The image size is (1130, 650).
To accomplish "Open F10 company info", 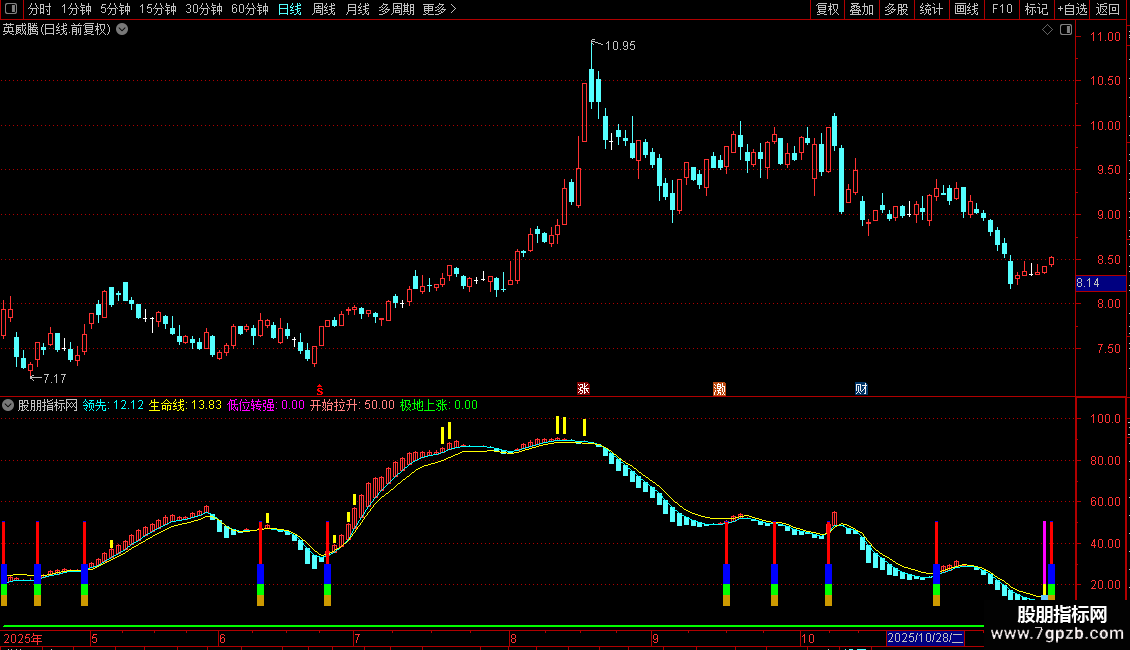I will click(1002, 9).
